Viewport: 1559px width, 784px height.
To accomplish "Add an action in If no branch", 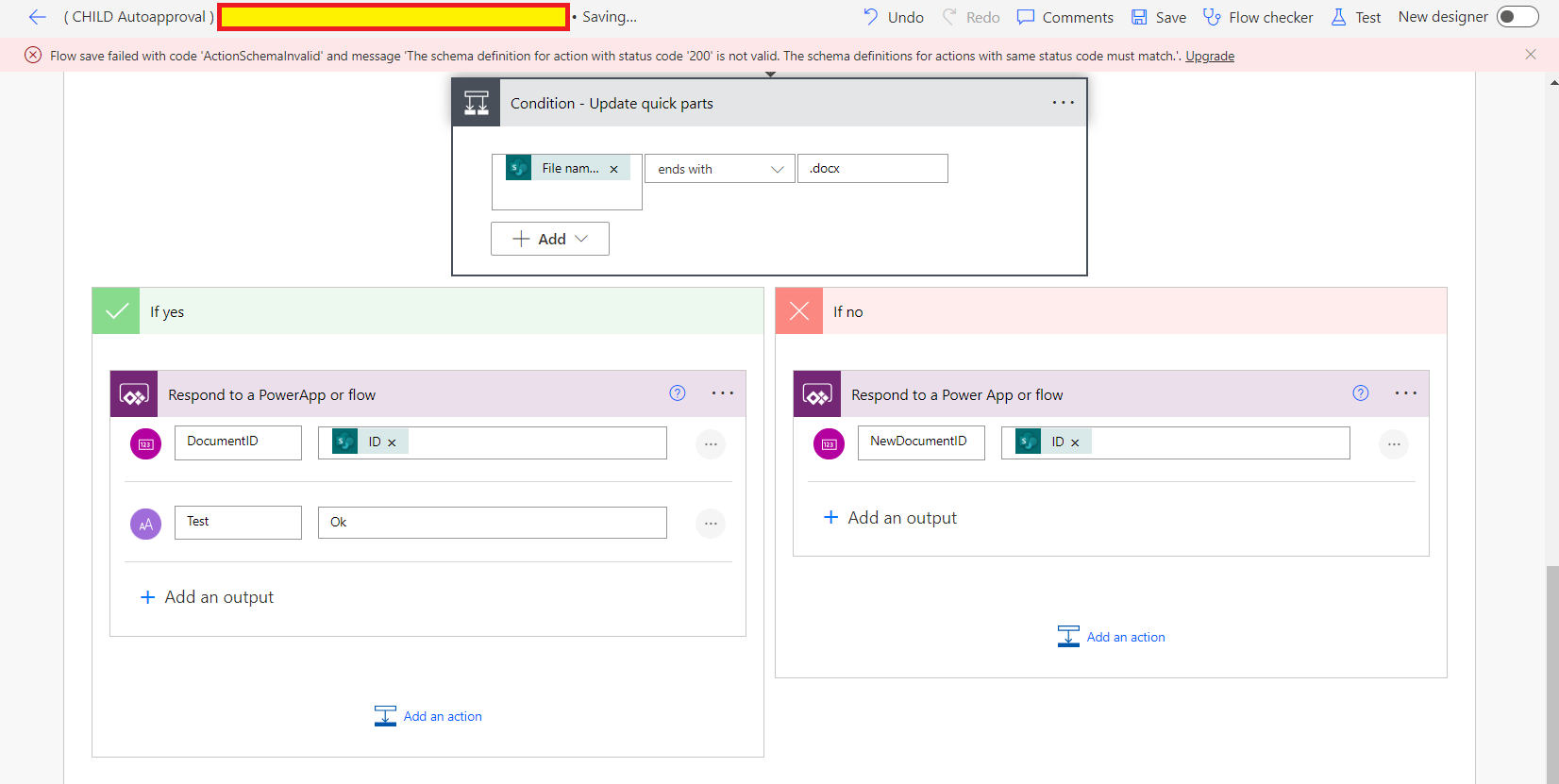I will click(1112, 637).
